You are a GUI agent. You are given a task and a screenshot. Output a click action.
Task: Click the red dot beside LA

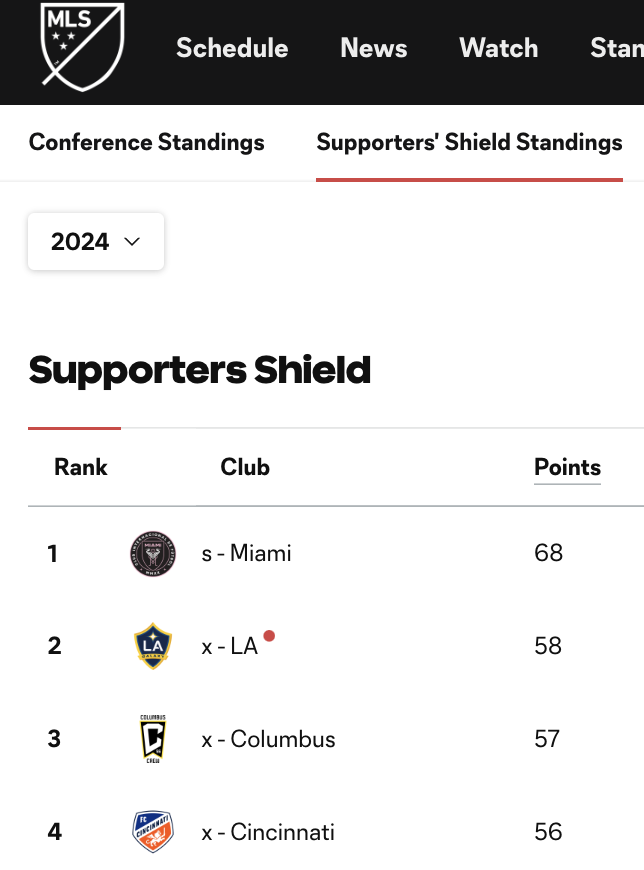tap(269, 636)
